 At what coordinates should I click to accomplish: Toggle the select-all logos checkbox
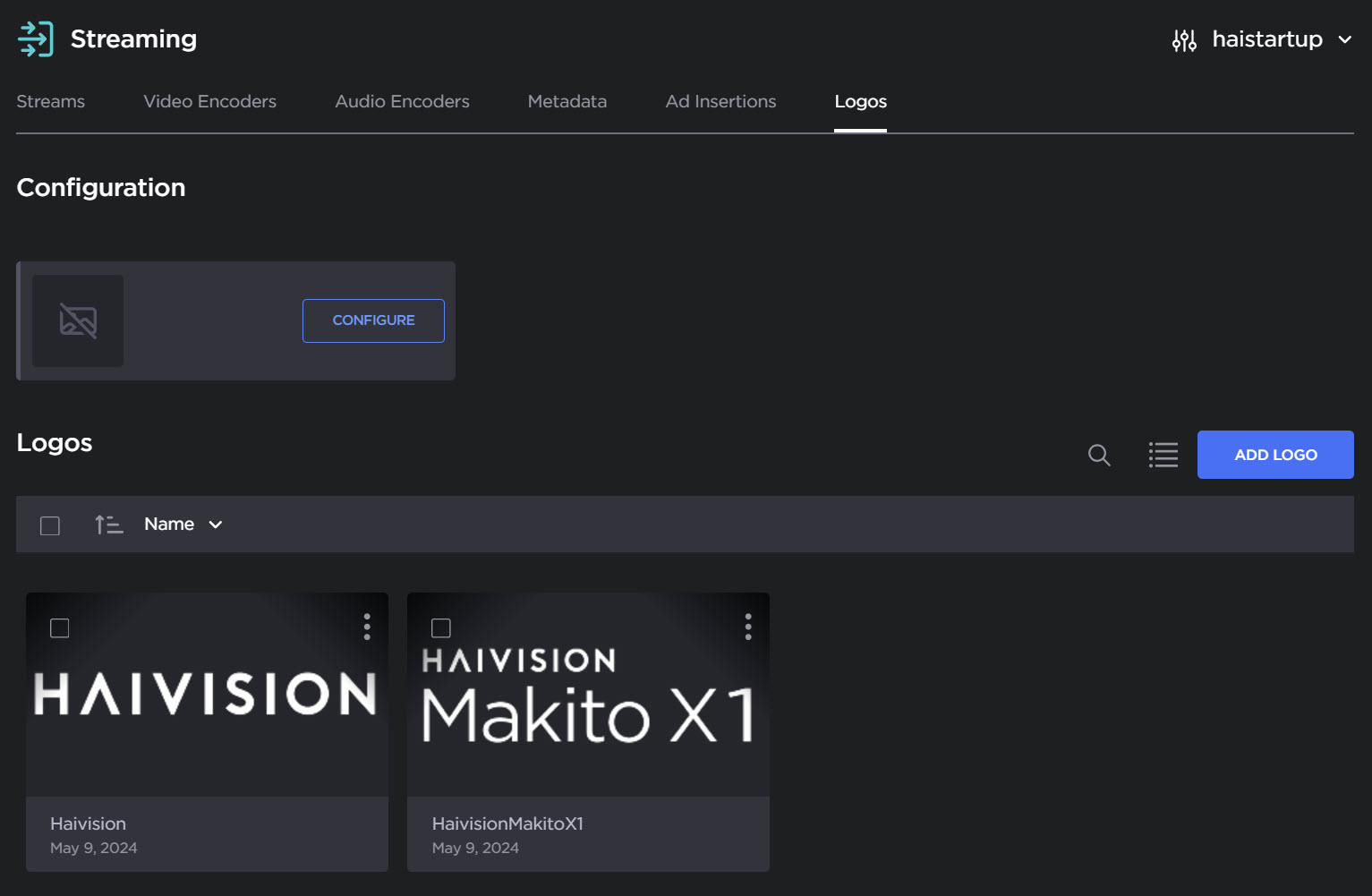pos(49,525)
